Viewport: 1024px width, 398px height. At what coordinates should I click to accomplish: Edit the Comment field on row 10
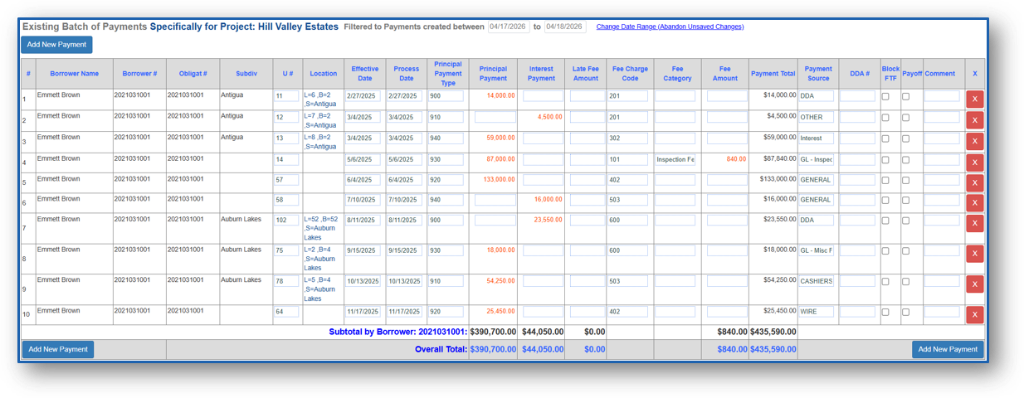point(942,312)
